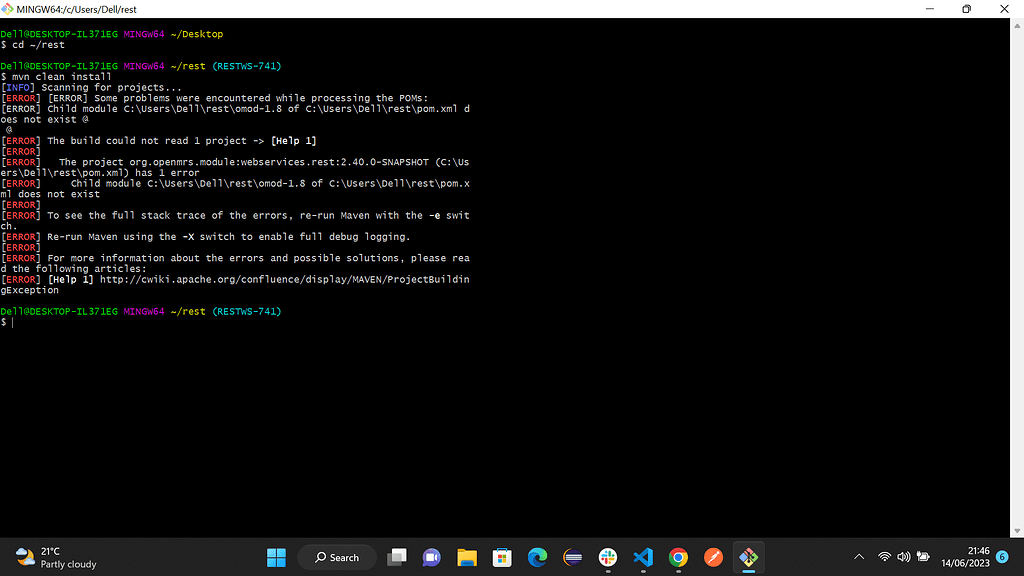Screen dimensions: 1024x576
Task: Open the Windows Start menu
Action: click(277, 557)
